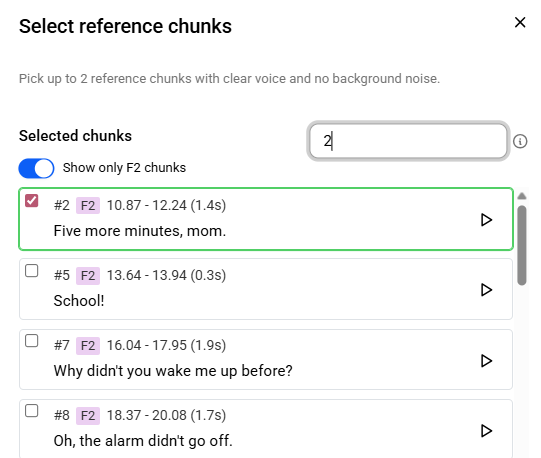Screen dimensions: 541x458
Task: Select the 'School!' chunk text
Action: coord(79,301)
